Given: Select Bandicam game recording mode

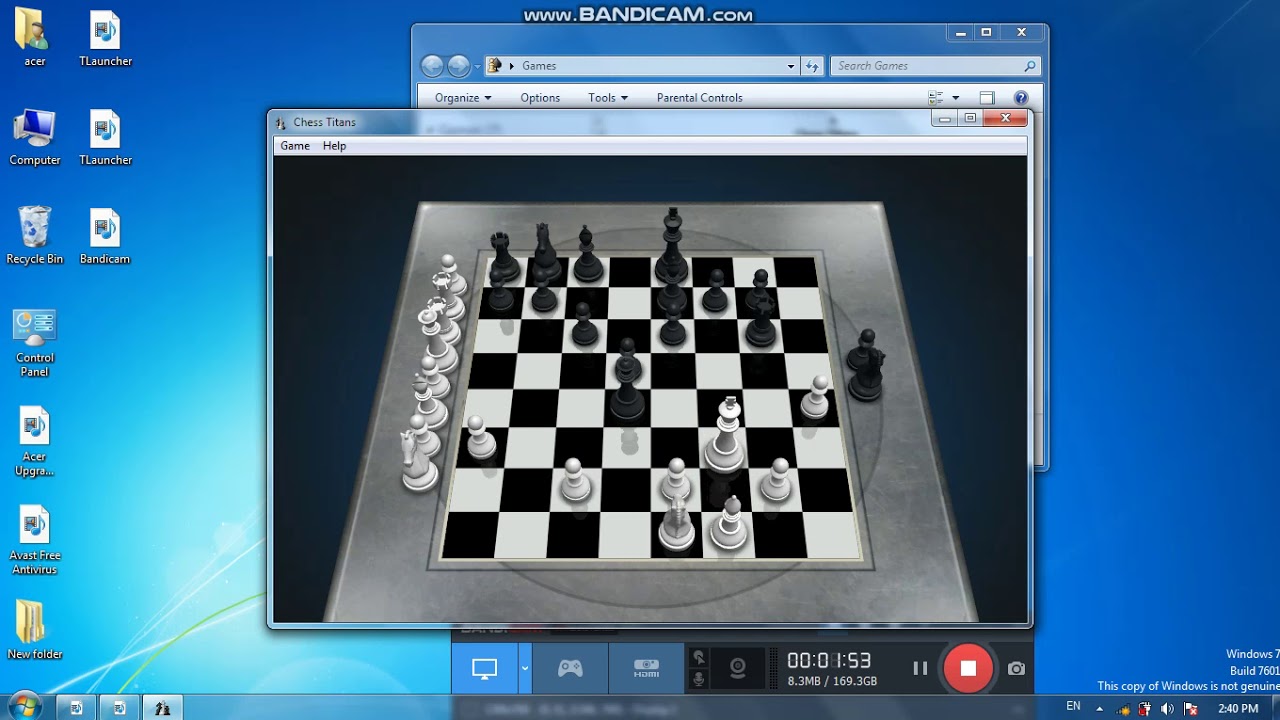Looking at the screenshot, I should [x=570, y=669].
